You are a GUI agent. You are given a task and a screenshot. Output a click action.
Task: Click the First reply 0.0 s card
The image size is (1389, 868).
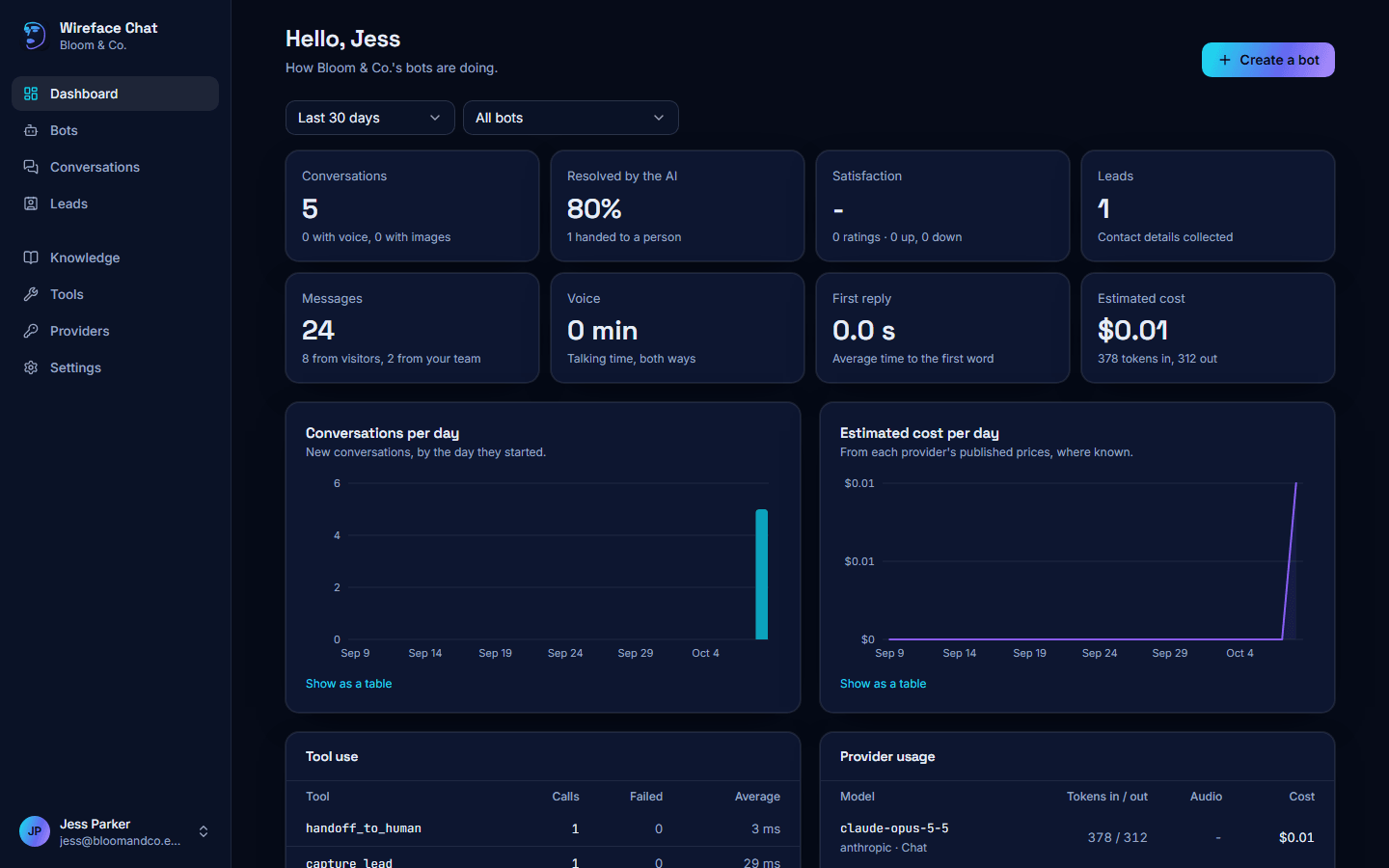(942, 328)
